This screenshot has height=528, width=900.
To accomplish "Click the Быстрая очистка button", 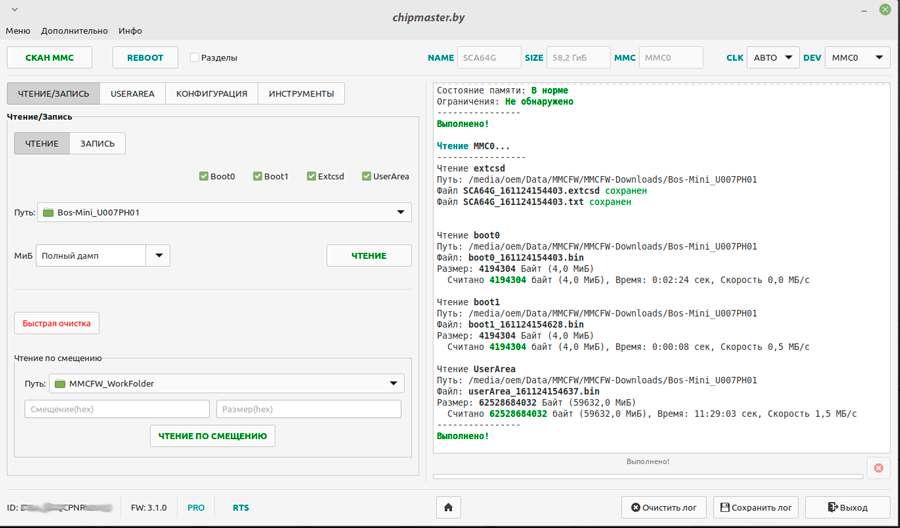I will click(x=57, y=323).
